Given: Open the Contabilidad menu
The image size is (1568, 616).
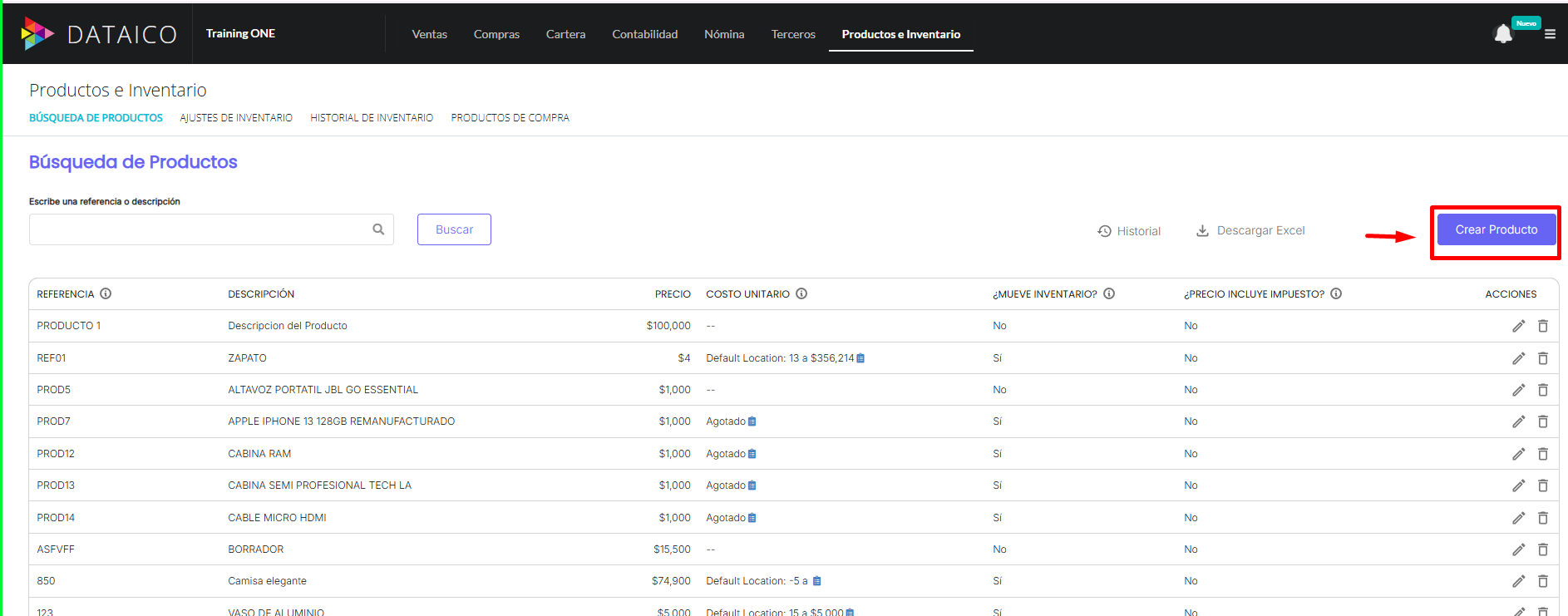Looking at the screenshot, I should 644,34.
